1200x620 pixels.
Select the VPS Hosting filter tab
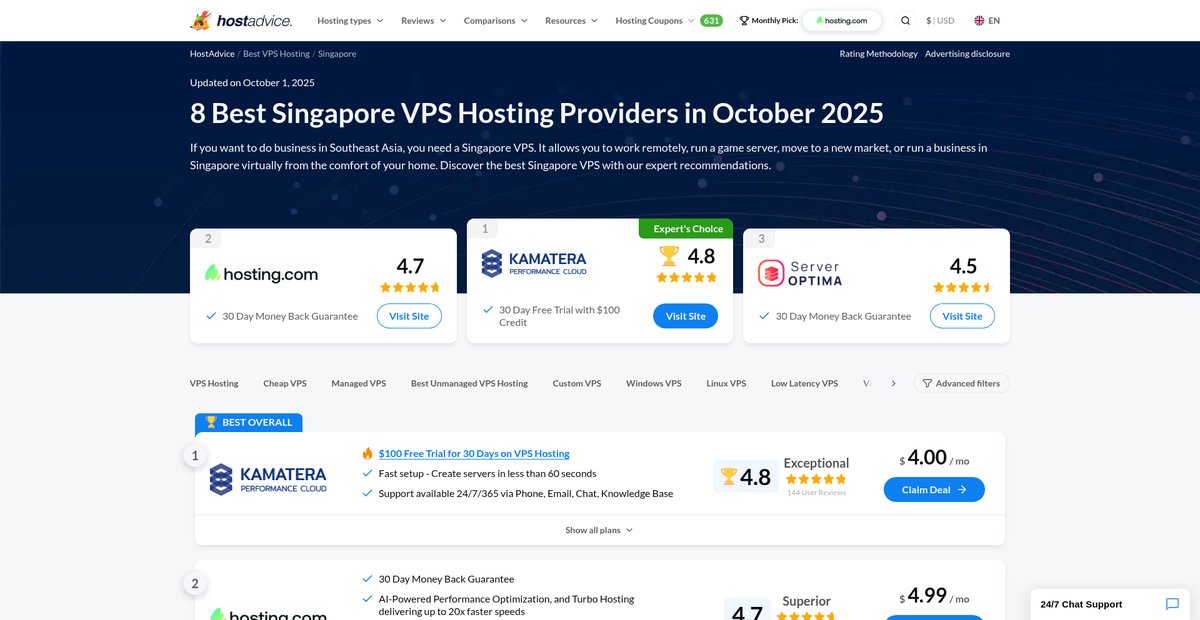click(214, 383)
